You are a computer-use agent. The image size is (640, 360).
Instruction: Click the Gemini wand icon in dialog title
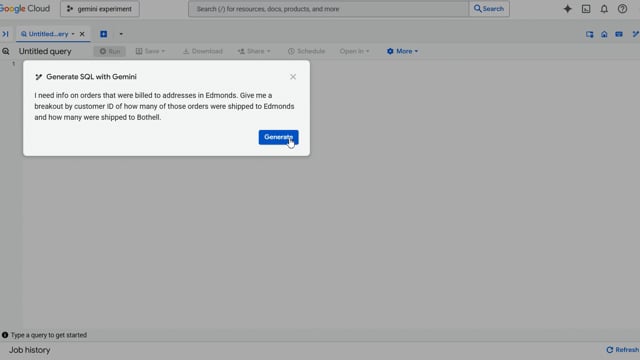pyautogui.click(x=38, y=77)
